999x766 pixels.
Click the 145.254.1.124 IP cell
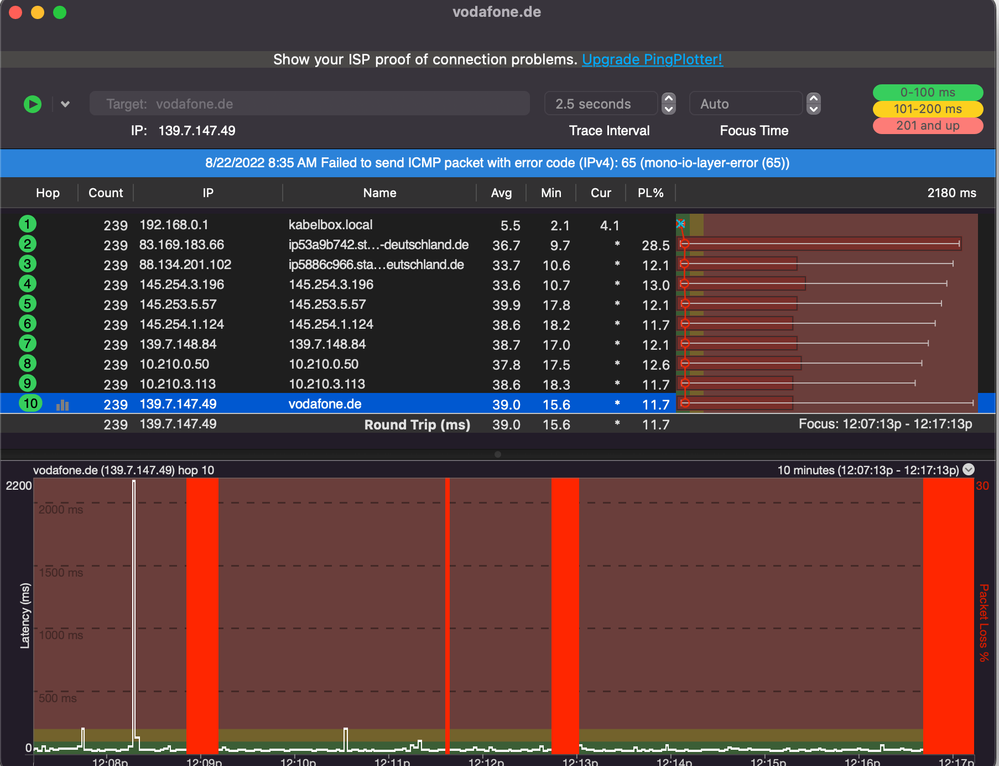point(182,324)
